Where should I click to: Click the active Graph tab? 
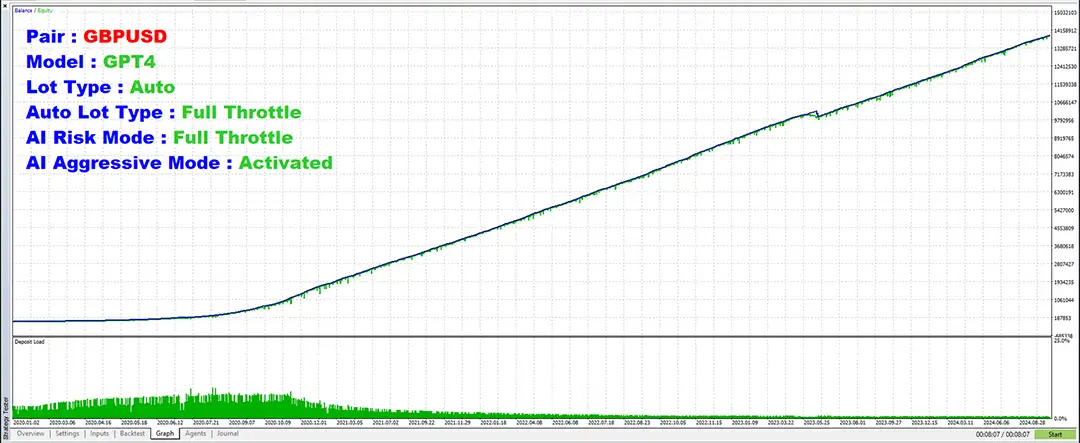165,434
